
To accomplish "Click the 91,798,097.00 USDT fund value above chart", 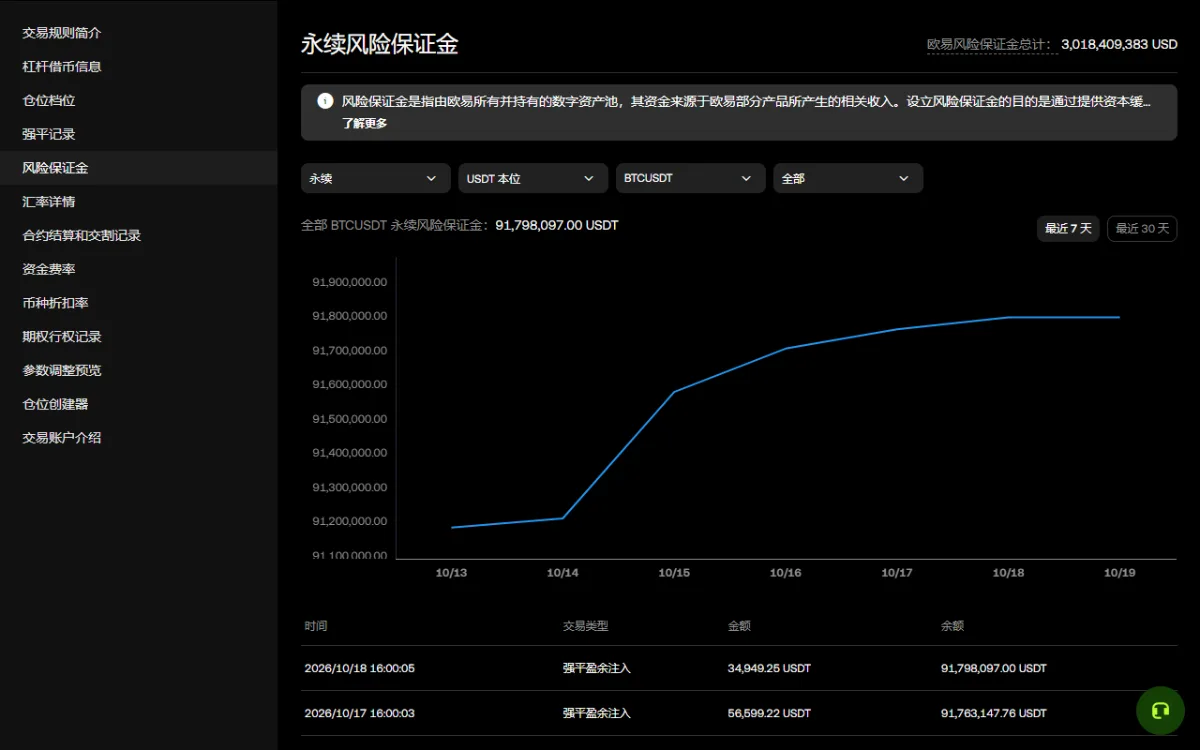I will tap(557, 226).
